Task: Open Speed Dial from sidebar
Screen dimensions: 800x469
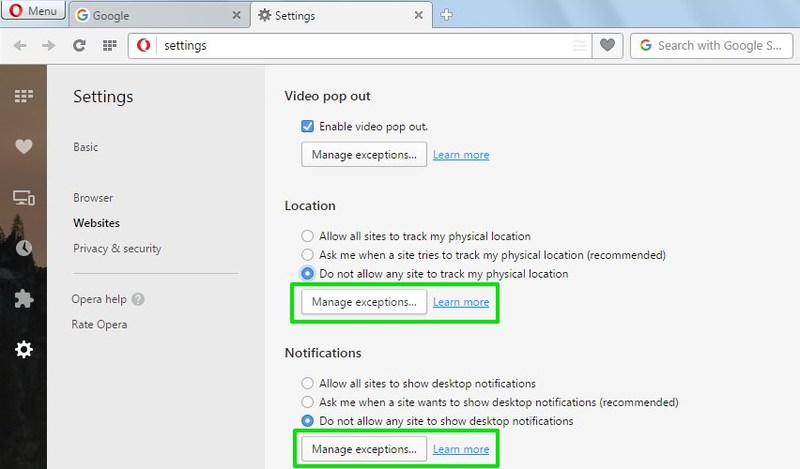Action: pyautogui.click(x=23, y=95)
